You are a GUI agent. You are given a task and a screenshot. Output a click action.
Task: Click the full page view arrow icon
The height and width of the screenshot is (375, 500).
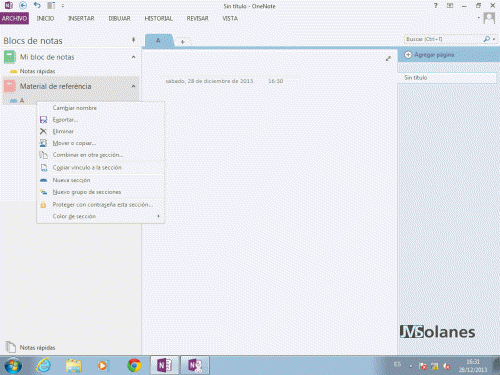[x=388, y=59]
